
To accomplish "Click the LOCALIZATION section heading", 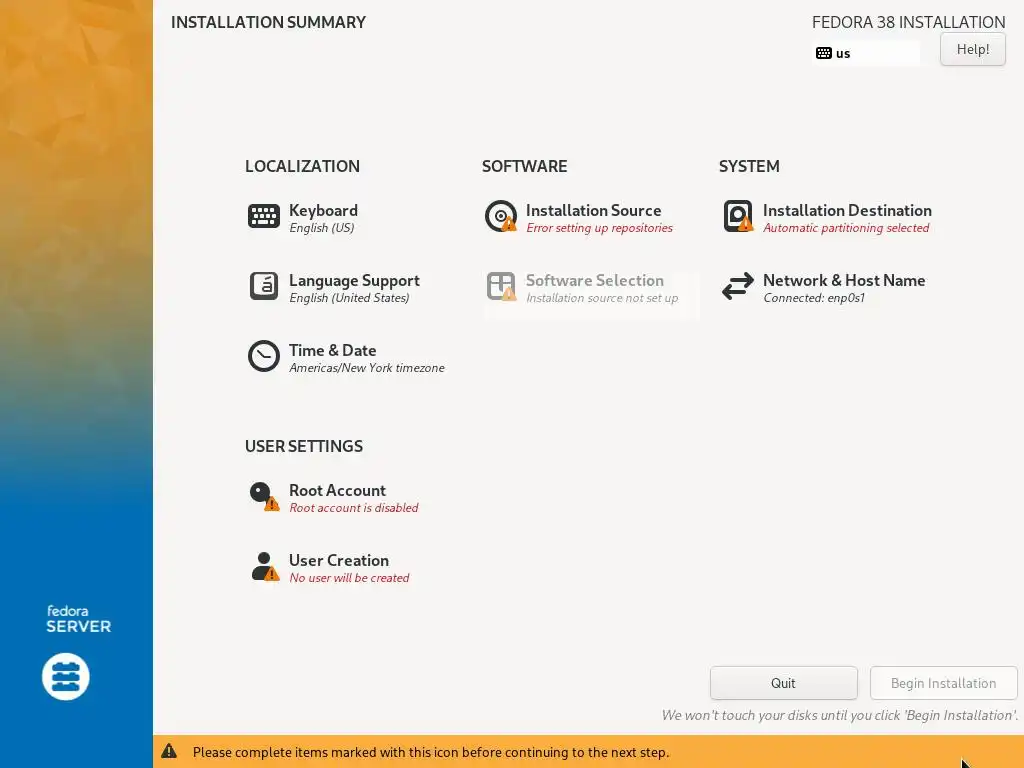I will 302,166.
